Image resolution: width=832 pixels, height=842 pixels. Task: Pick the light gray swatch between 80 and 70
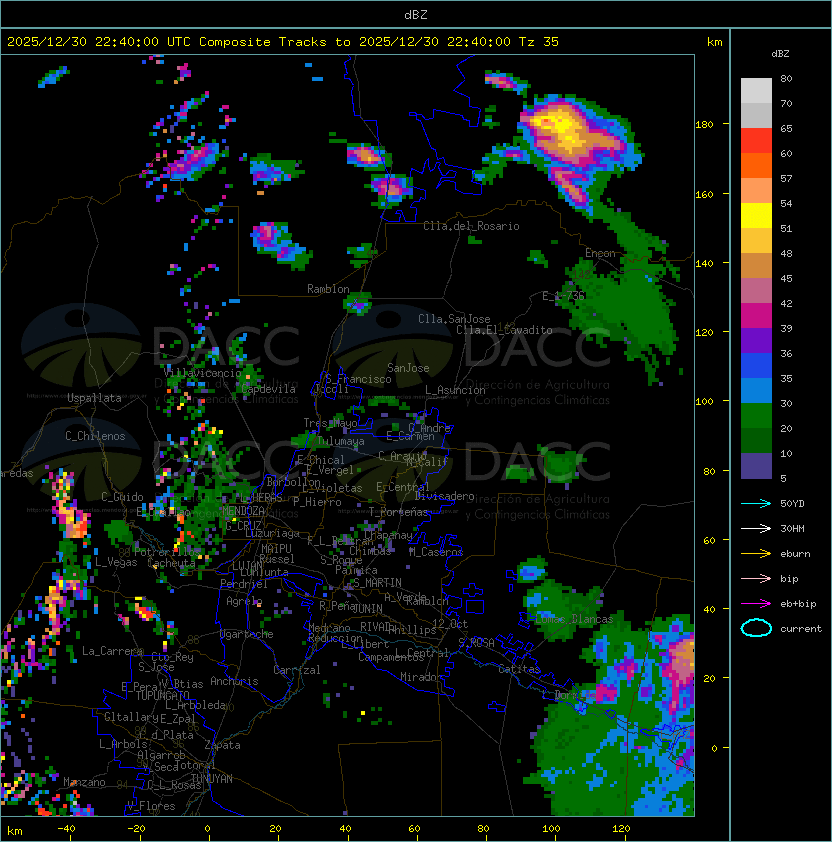point(756,91)
